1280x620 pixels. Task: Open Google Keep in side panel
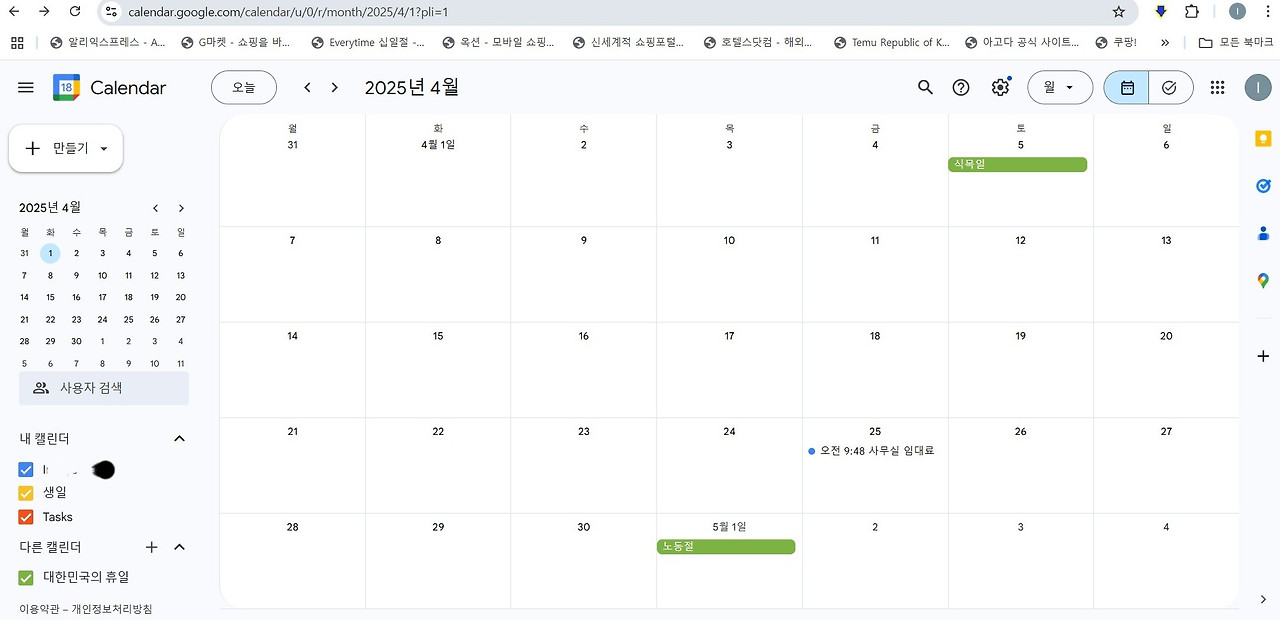click(x=1263, y=139)
